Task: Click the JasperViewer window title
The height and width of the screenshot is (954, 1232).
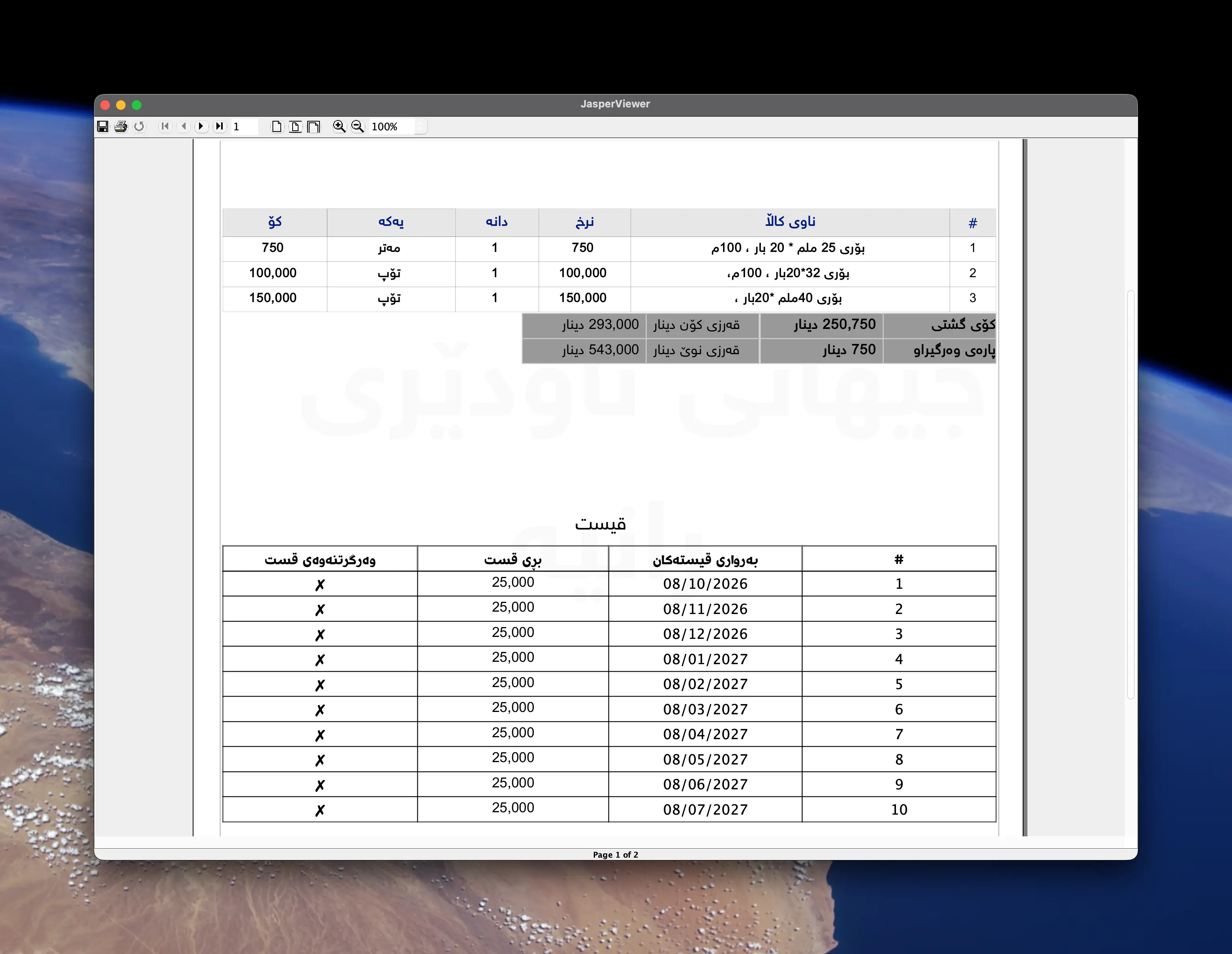Action: click(x=616, y=104)
